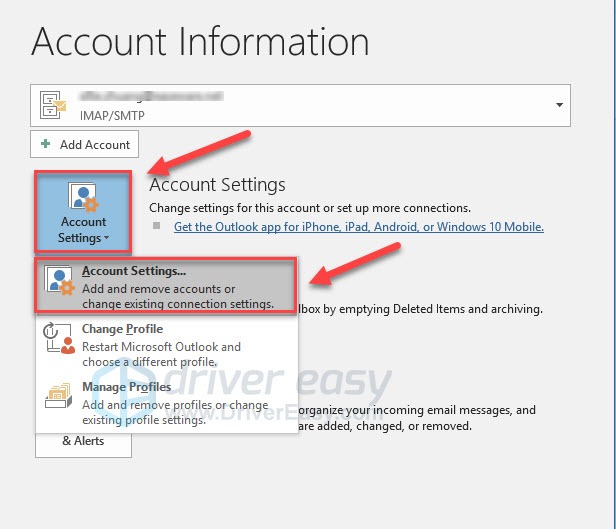Viewport: 616px width, 529px height.
Task: Select the Change Profile menu title
Action: pos(122,329)
